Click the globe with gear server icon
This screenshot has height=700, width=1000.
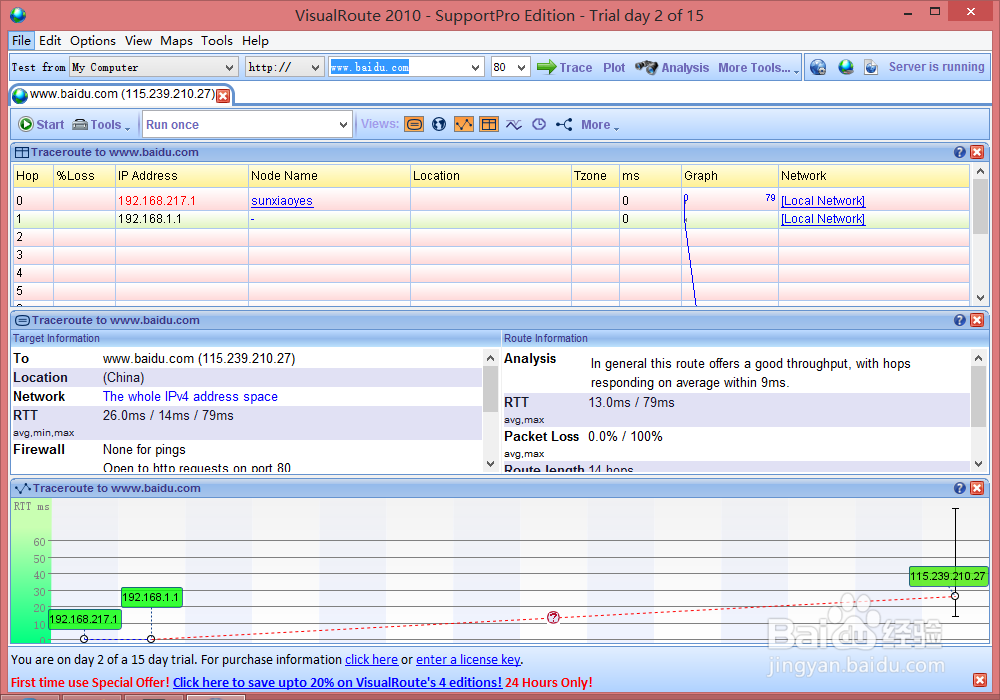pyautogui.click(x=818, y=67)
